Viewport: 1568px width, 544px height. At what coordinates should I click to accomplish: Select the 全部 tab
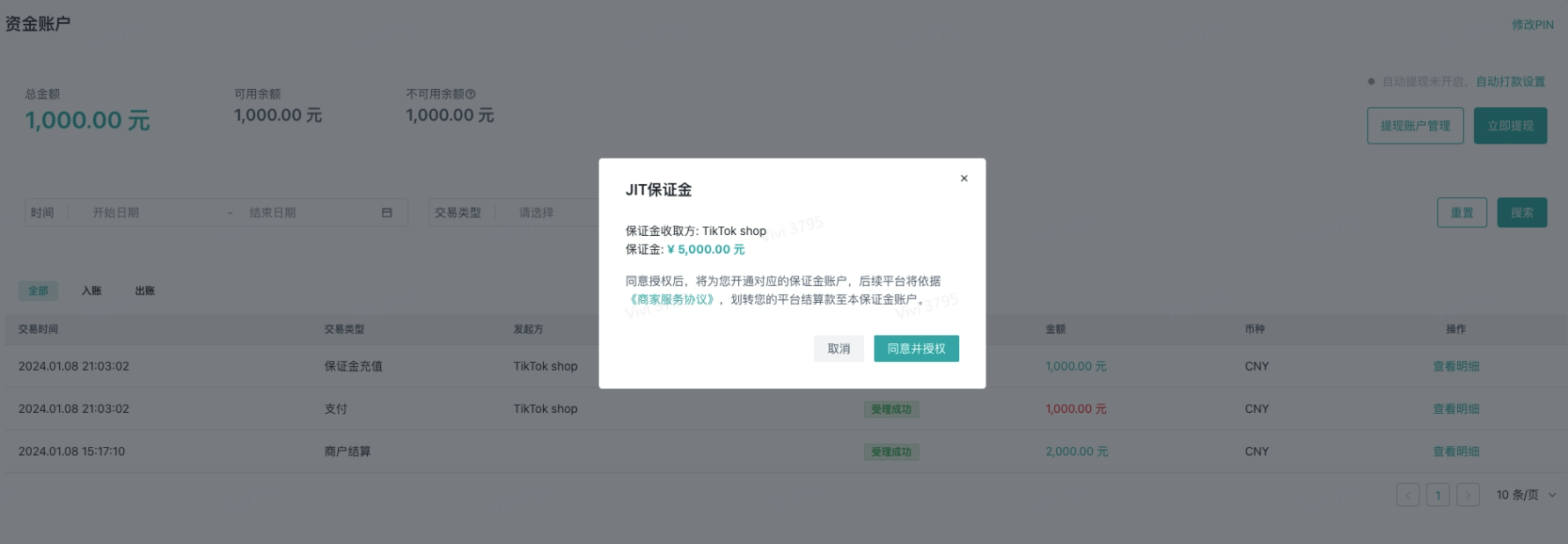click(x=38, y=290)
